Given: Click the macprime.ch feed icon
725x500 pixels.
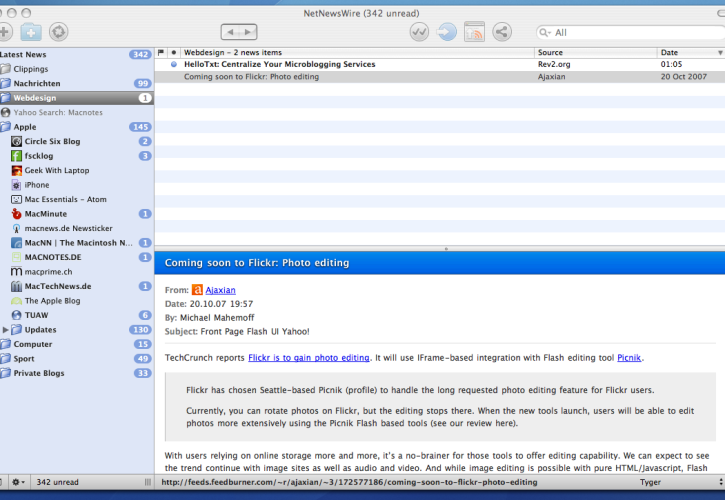Looking at the screenshot, I should [16, 272].
